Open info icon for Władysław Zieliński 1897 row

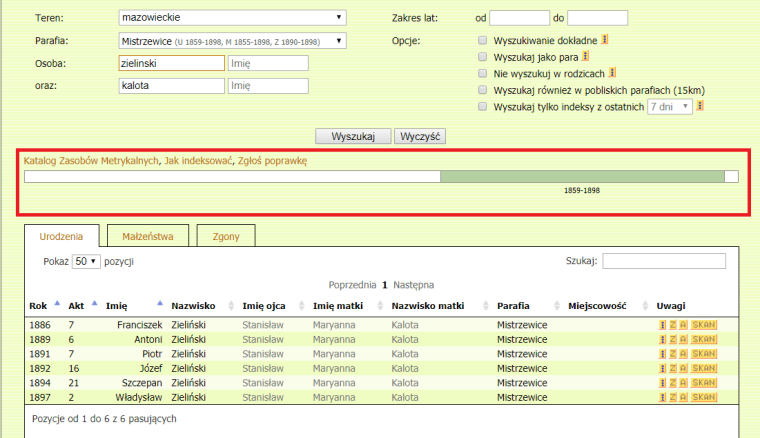pyautogui.click(x=662, y=398)
